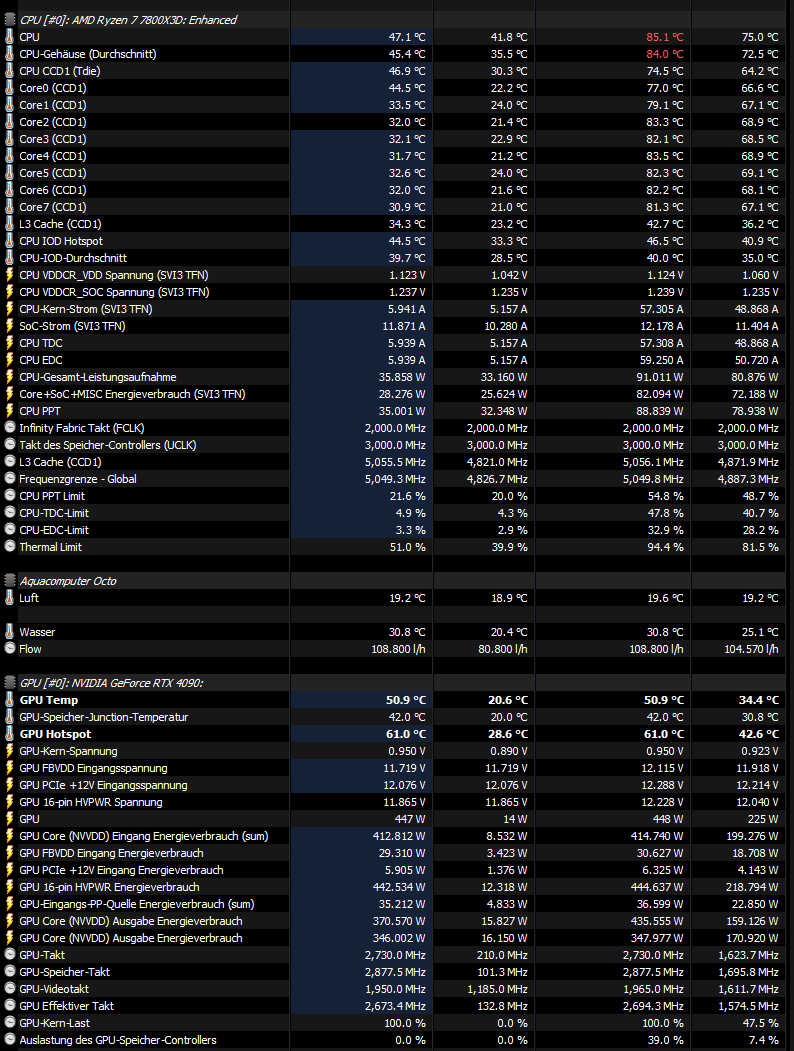Screen dimensions: 794x1051
Task: Click the round icon beside Flow
Action: pyautogui.click(x=9, y=649)
